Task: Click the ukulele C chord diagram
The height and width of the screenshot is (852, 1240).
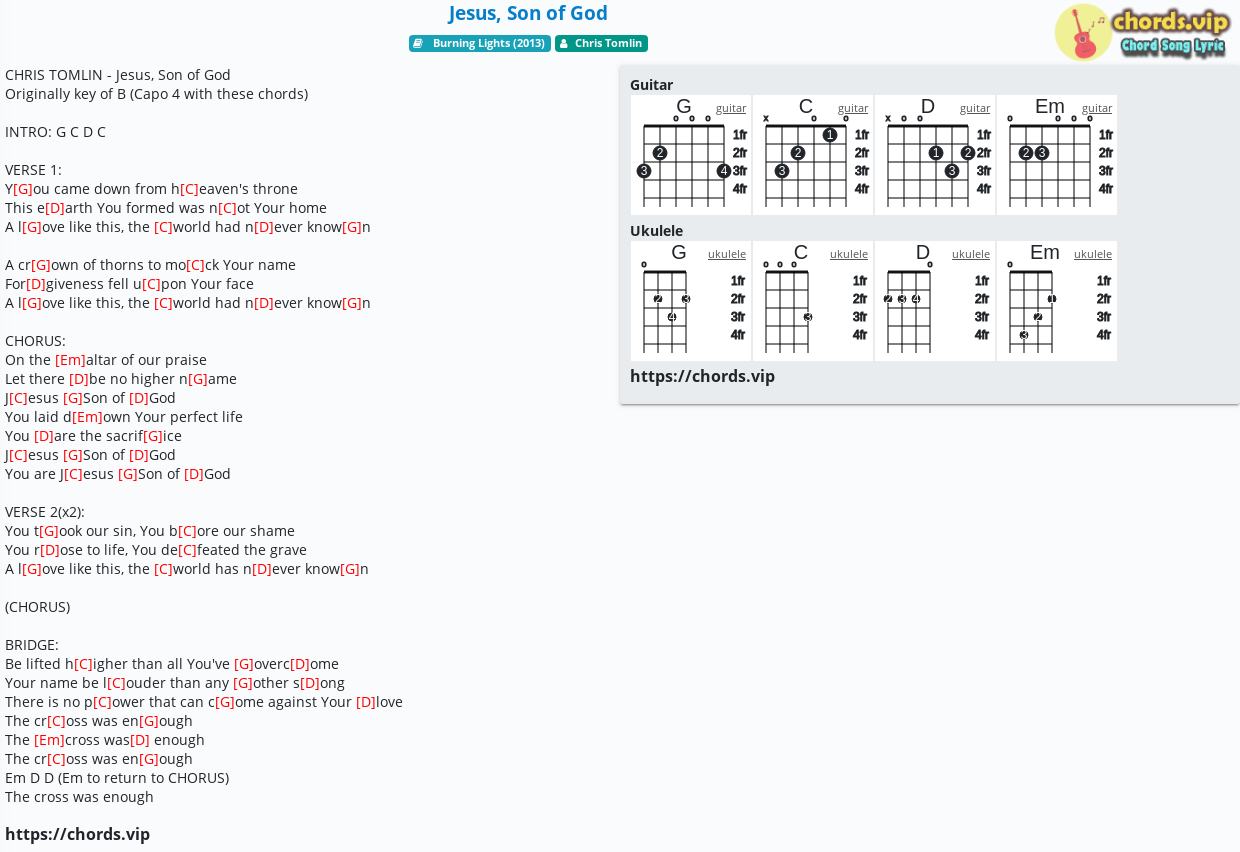Action: point(813,301)
